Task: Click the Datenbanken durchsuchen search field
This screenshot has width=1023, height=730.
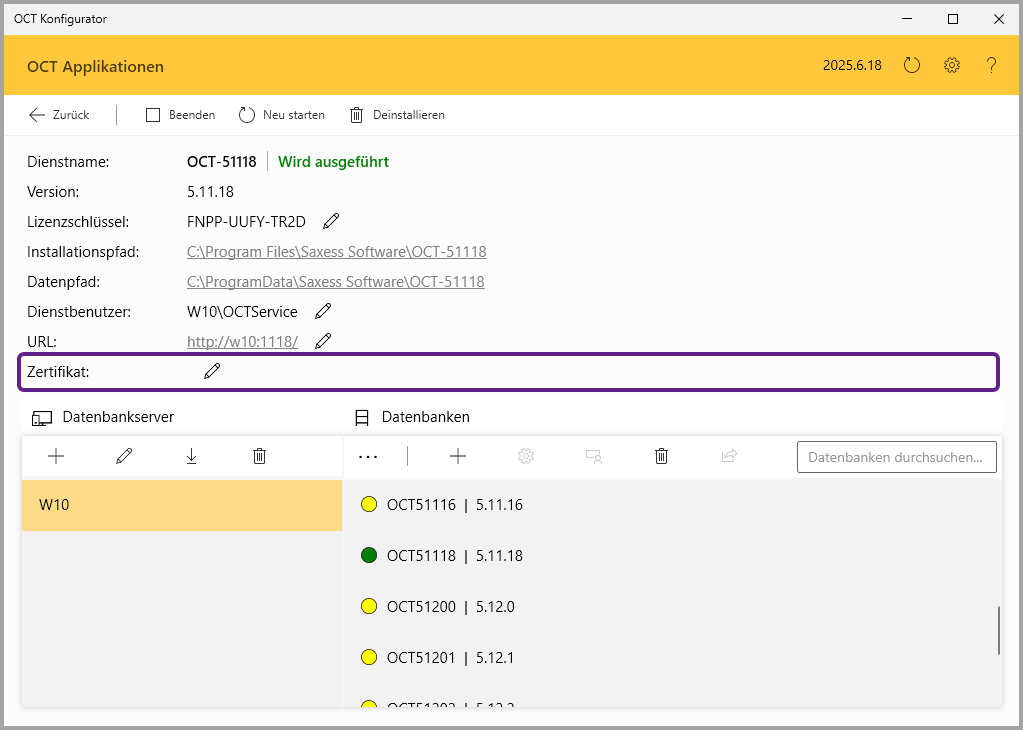Action: tap(896, 457)
